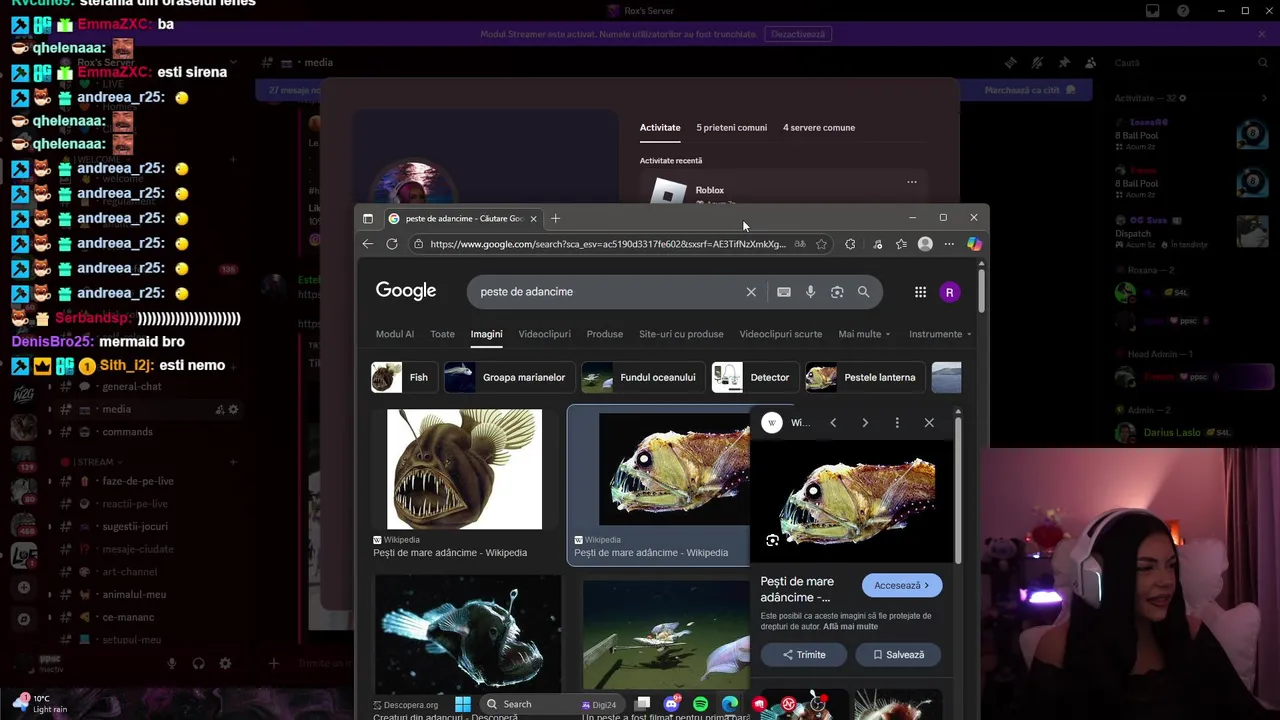Image resolution: width=1280 pixels, height=720 pixels.
Task: Switch to Toate results tab
Action: (442, 334)
